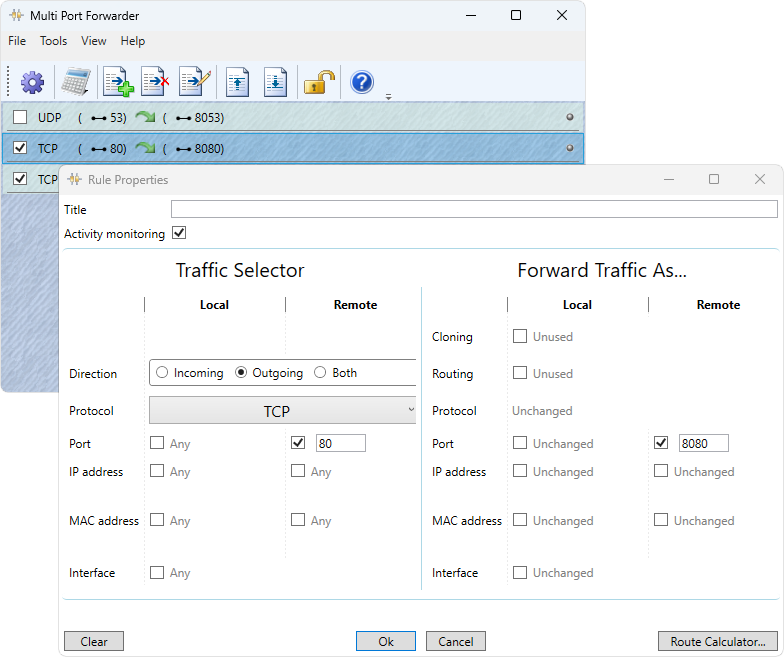Toggle Activity monitoring checkbox
Screen dimensions: 784x657
(x=179, y=233)
